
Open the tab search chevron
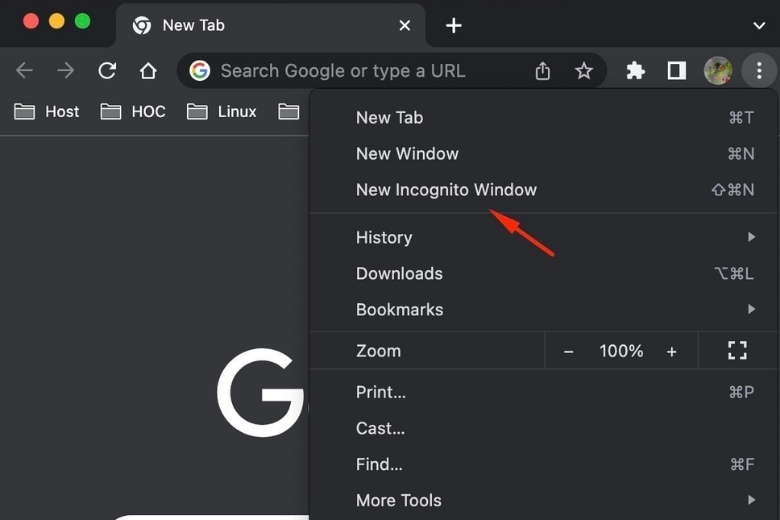[x=759, y=25]
